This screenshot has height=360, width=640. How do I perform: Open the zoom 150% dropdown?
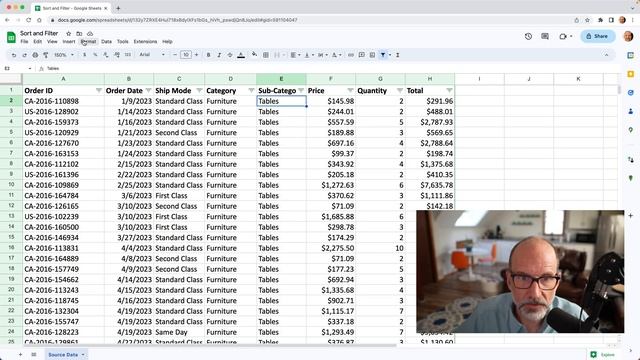(x=64, y=55)
